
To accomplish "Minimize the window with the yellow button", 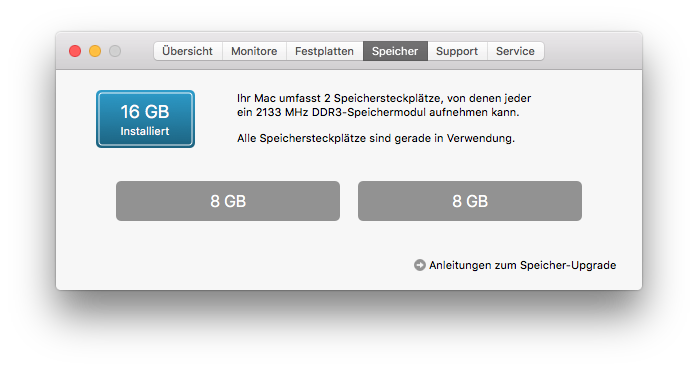I will click(95, 51).
